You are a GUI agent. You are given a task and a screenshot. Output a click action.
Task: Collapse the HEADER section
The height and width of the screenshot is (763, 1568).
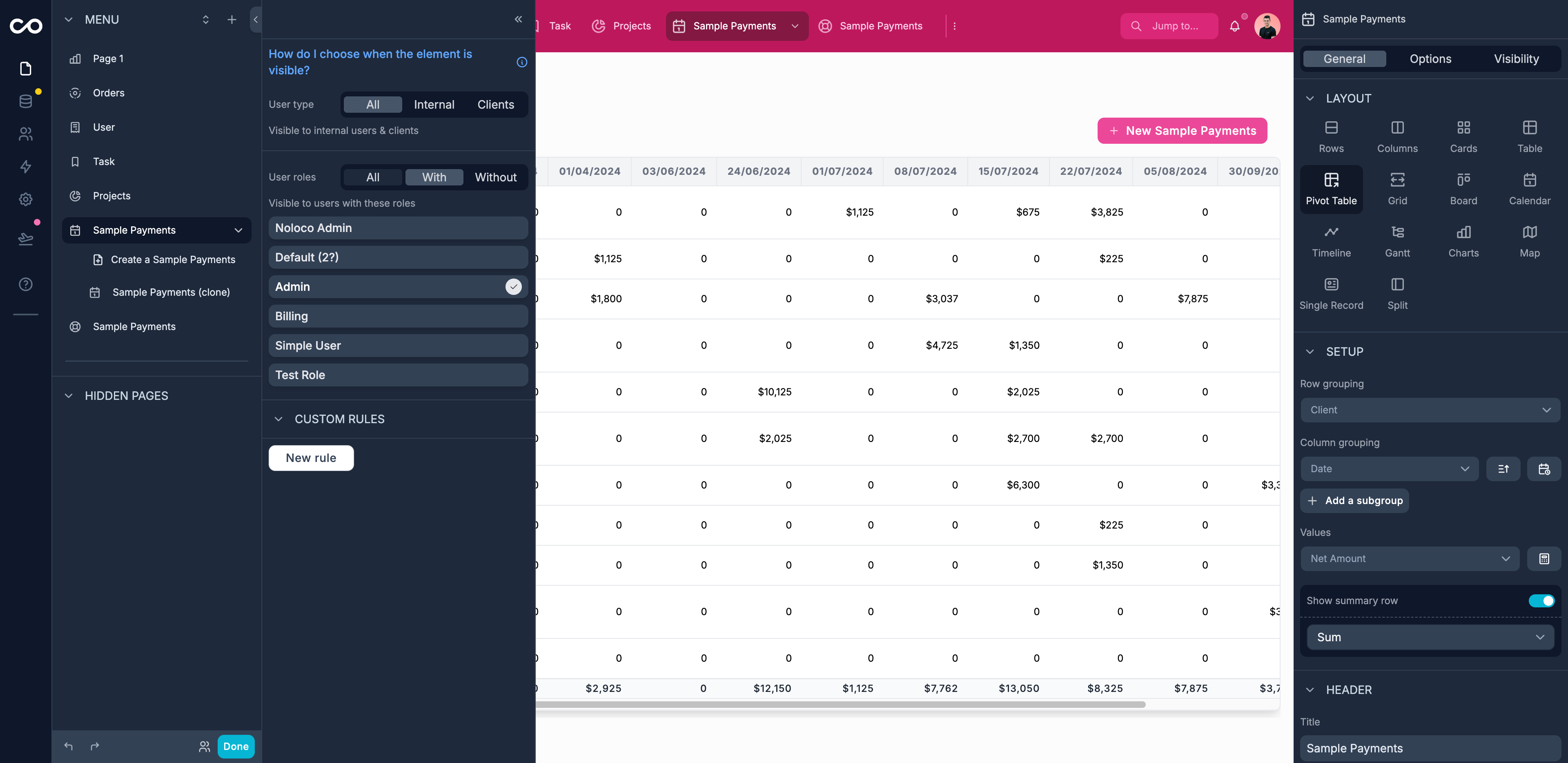coord(1310,690)
